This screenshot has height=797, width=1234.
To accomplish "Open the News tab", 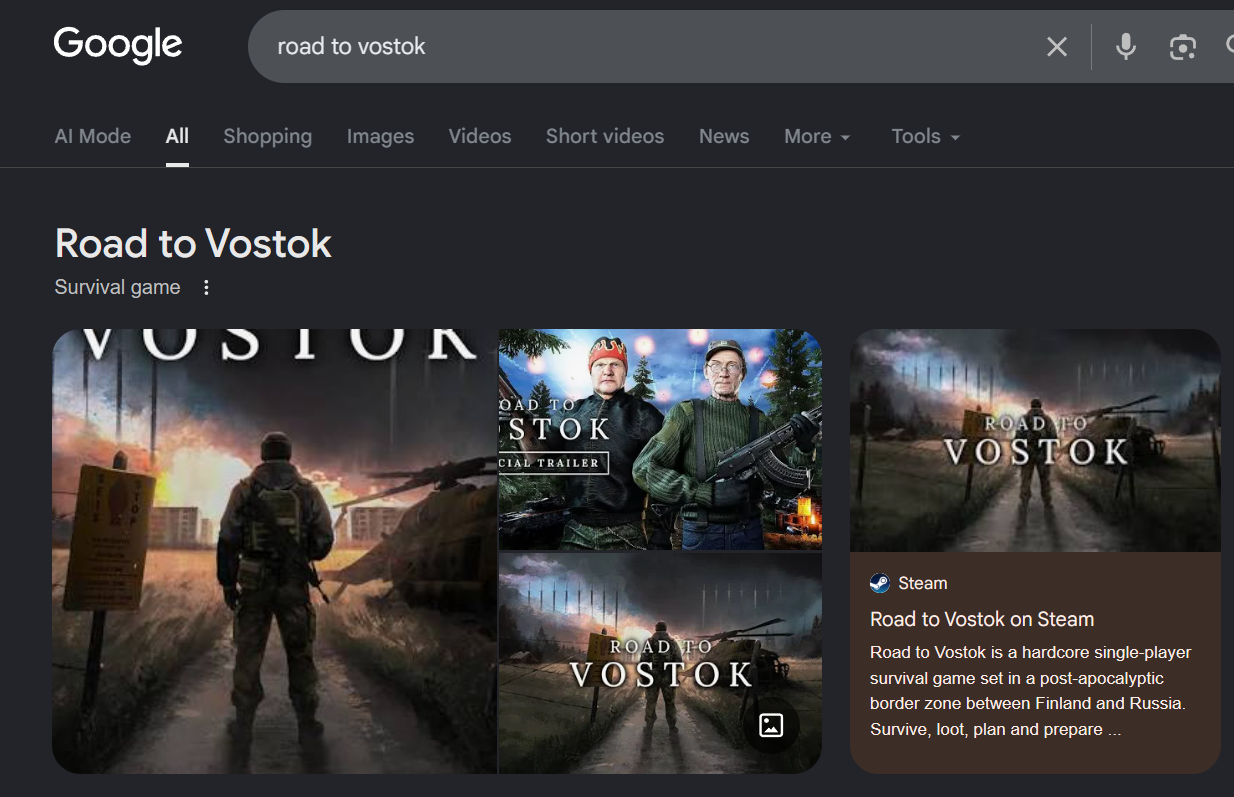I will (x=724, y=137).
